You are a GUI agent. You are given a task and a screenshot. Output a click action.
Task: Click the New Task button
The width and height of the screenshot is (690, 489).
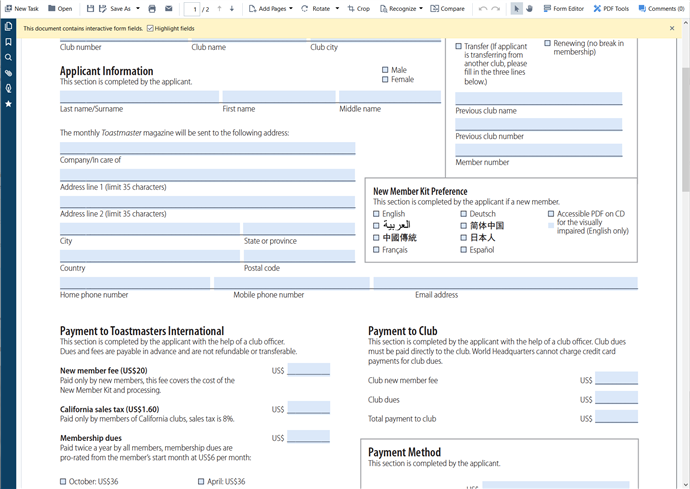22,8
